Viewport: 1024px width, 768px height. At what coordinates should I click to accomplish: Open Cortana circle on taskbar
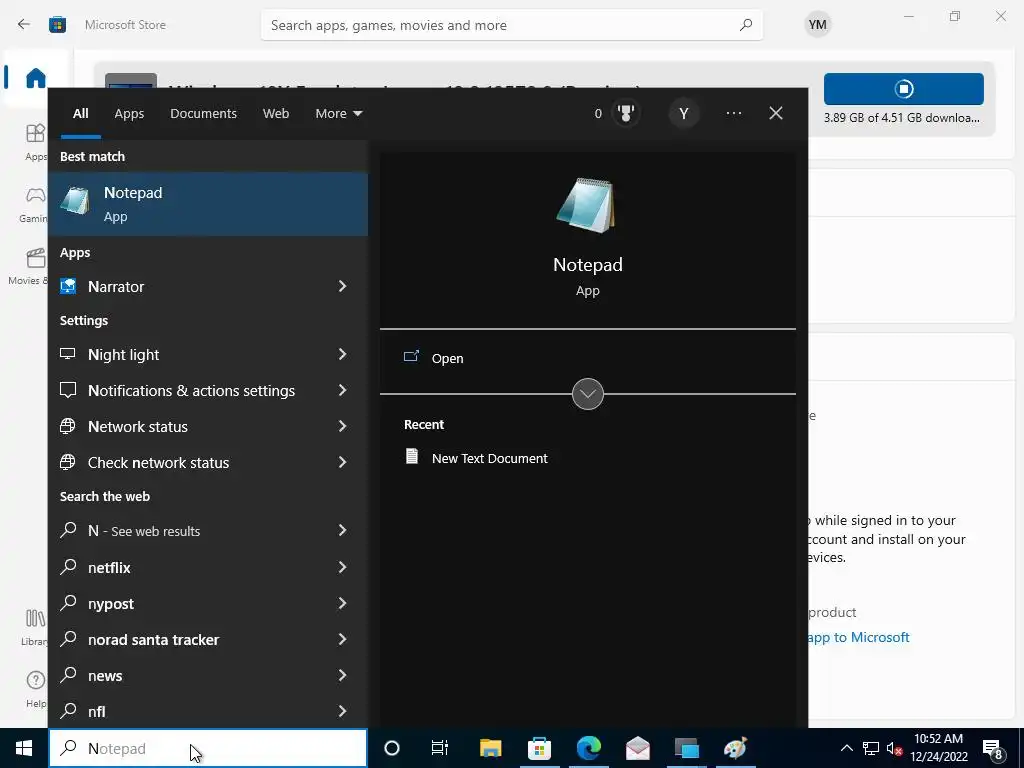click(x=392, y=748)
